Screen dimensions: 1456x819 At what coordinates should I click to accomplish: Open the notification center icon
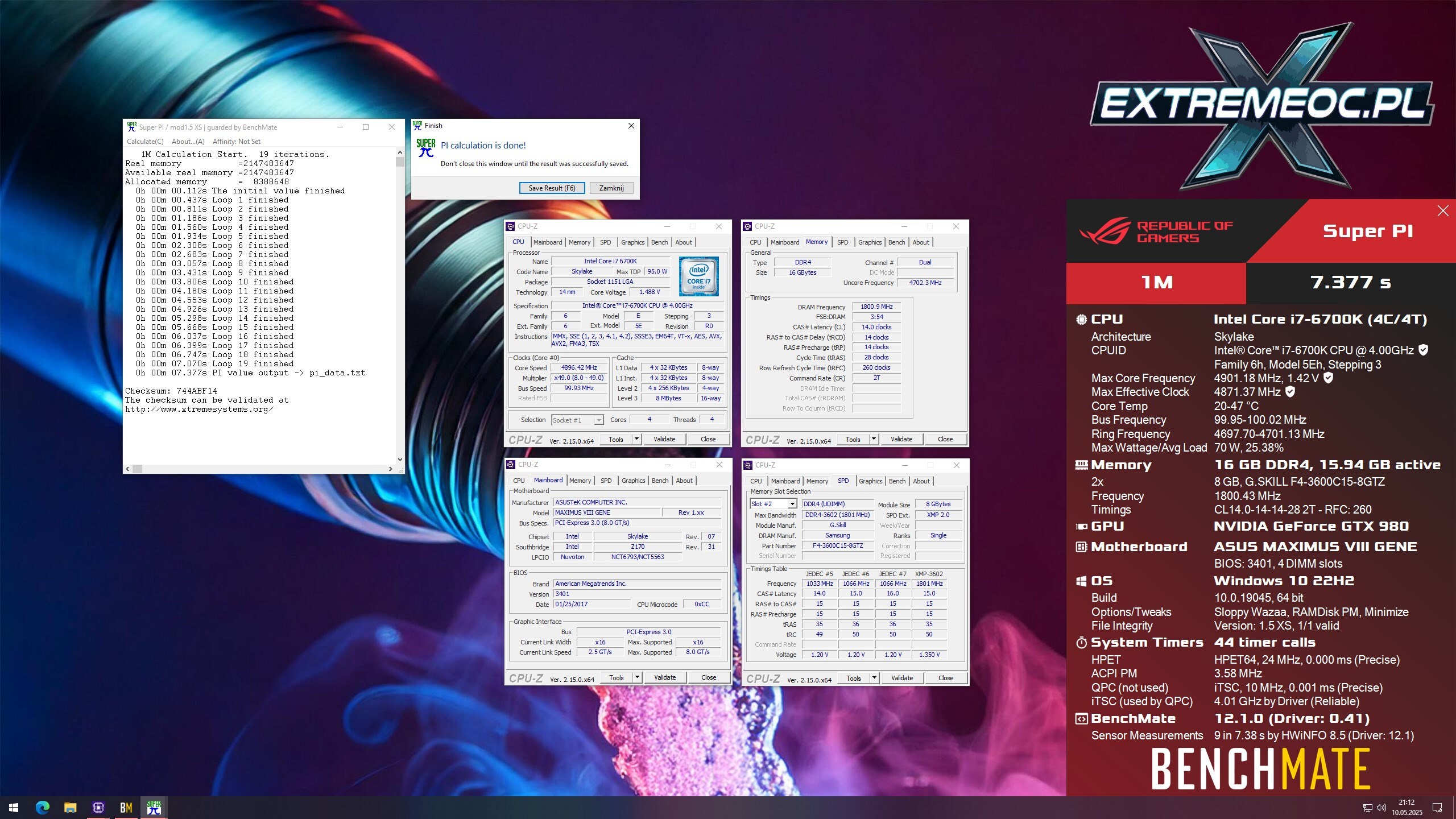pyautogui.click(x=1437, y=808)
